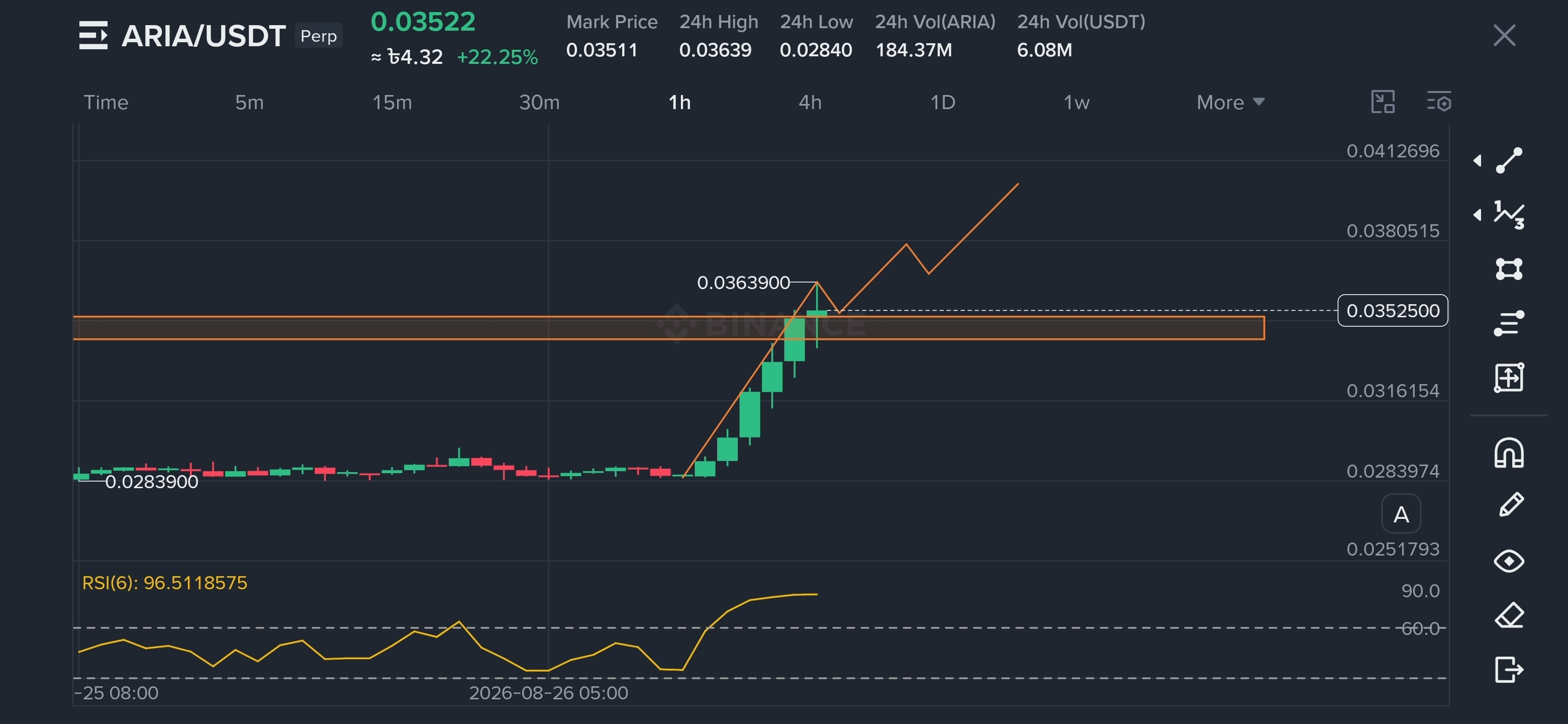Open the market list menu icon
The width and height of the screenshot is (1568, 724).
(x=93, y=35)
